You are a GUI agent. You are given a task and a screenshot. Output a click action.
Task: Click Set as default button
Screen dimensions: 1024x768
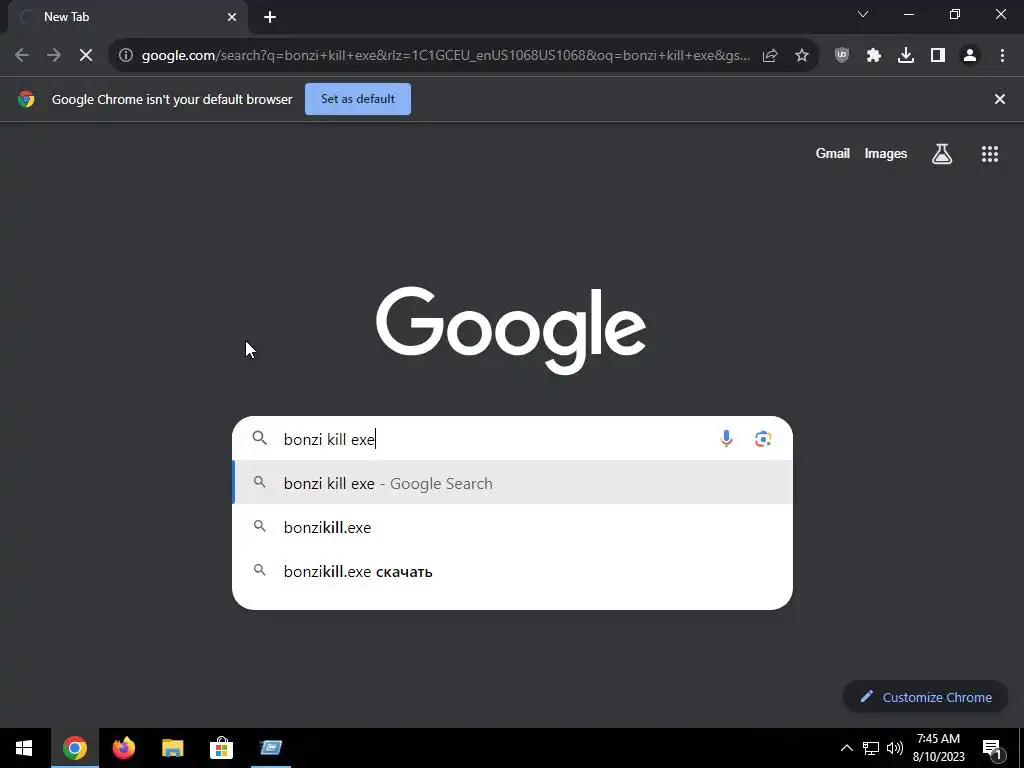pos(358,99)
